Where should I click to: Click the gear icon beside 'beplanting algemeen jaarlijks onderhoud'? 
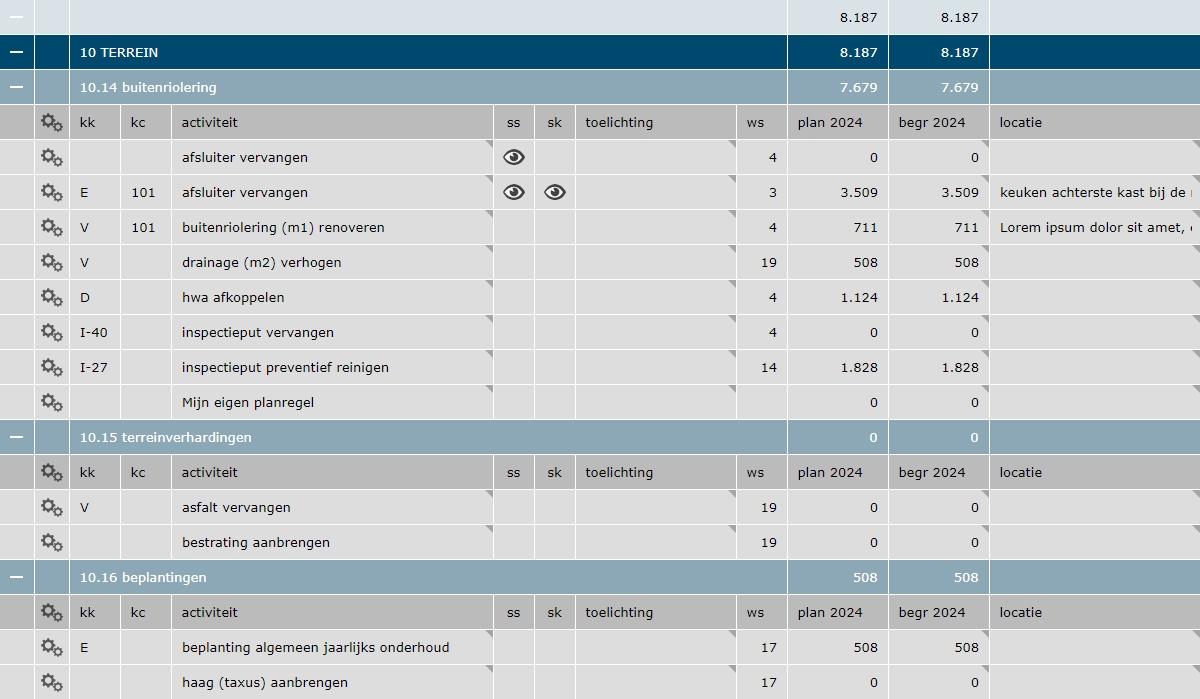[51, 647]
